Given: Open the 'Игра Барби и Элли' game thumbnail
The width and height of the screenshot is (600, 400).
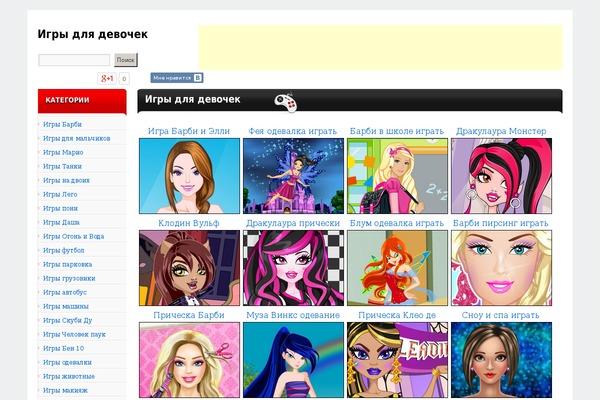Looking at the screenshot, I should 189,176.
